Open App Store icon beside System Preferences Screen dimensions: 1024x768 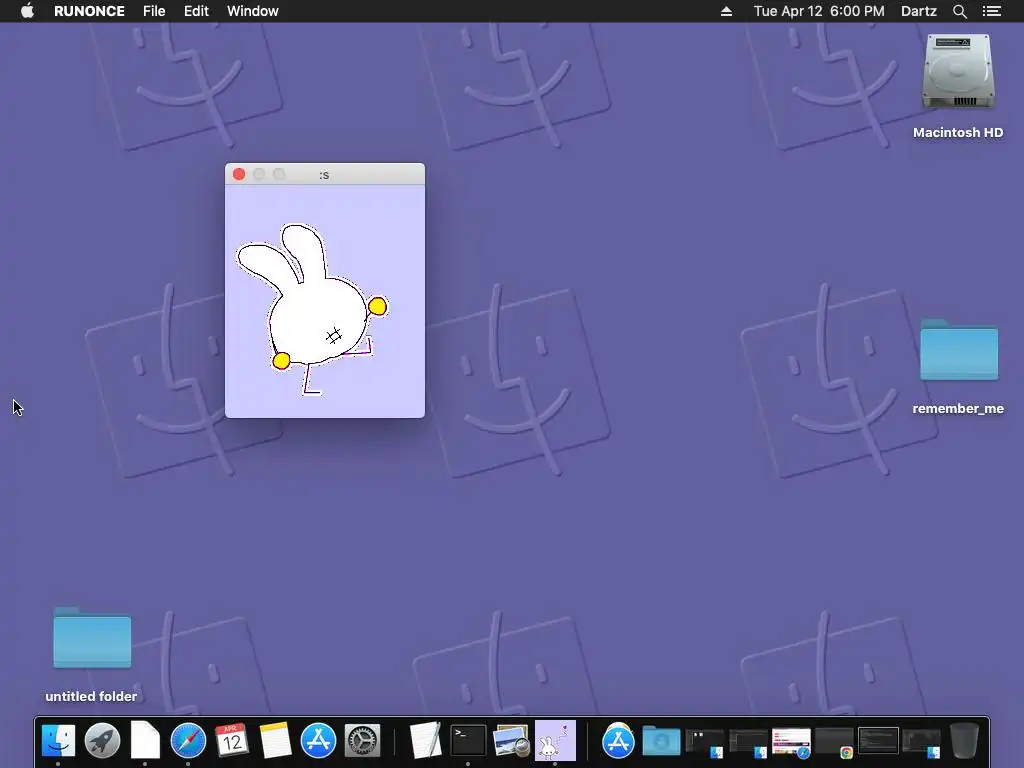pos(318,741)
